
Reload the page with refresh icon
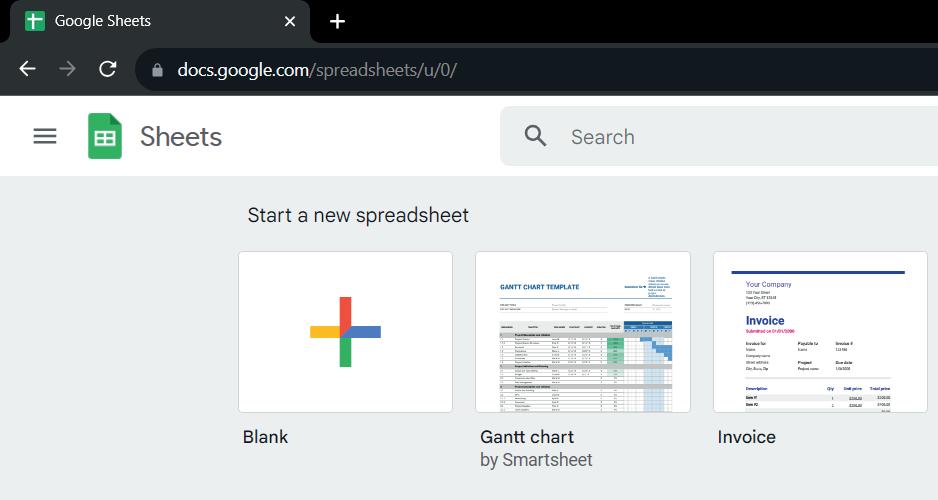[x=107, y=69]
